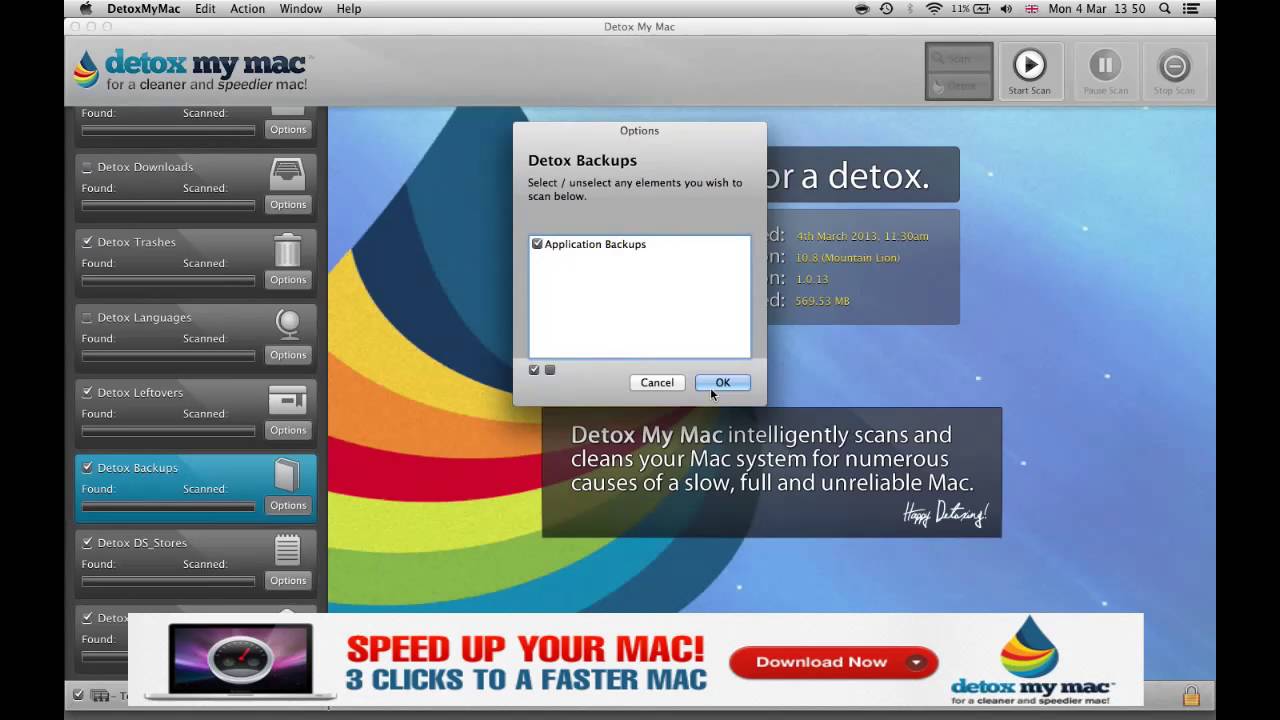
Task: Open the Action menu
Action: tap(247, 9)
